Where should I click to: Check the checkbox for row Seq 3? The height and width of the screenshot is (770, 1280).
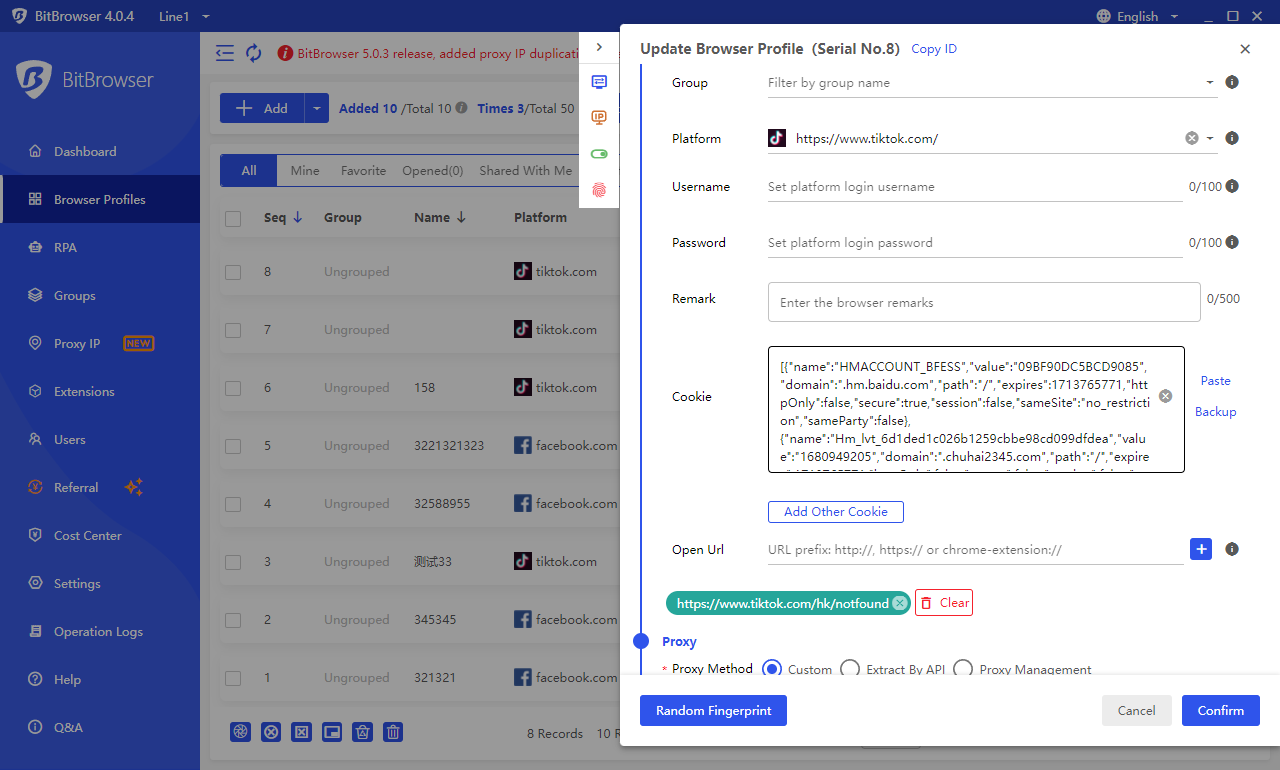pos(233,562)
